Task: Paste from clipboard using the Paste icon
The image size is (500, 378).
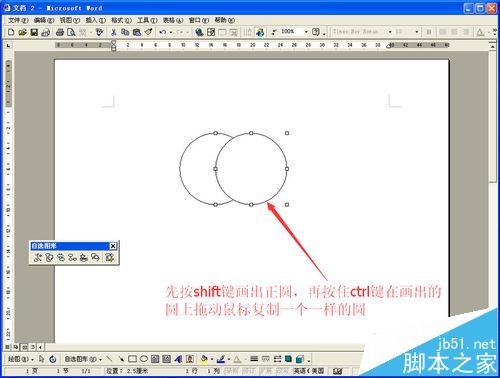Action: [137, 32]
